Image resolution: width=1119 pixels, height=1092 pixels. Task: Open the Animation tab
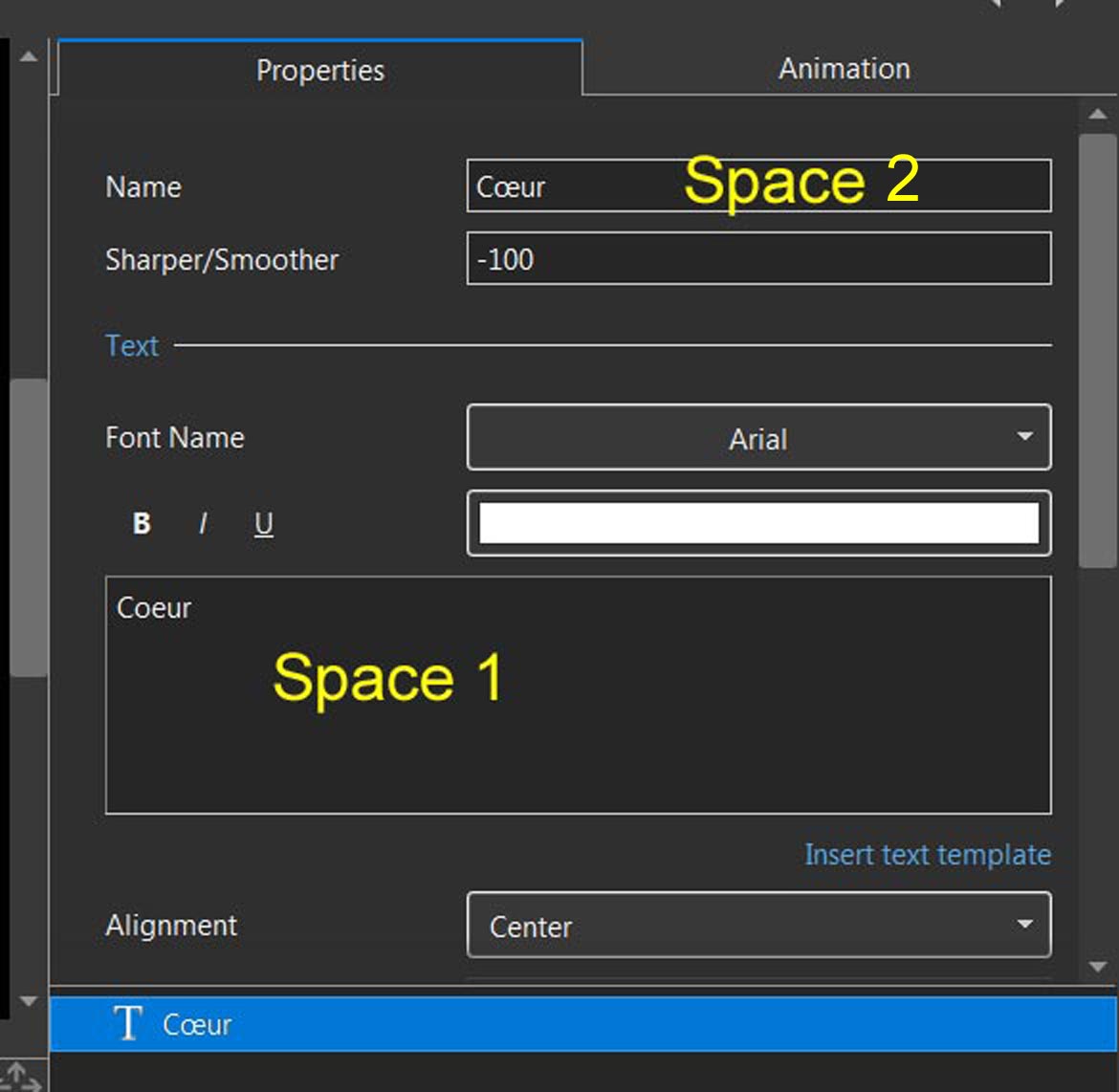[844, 69]
